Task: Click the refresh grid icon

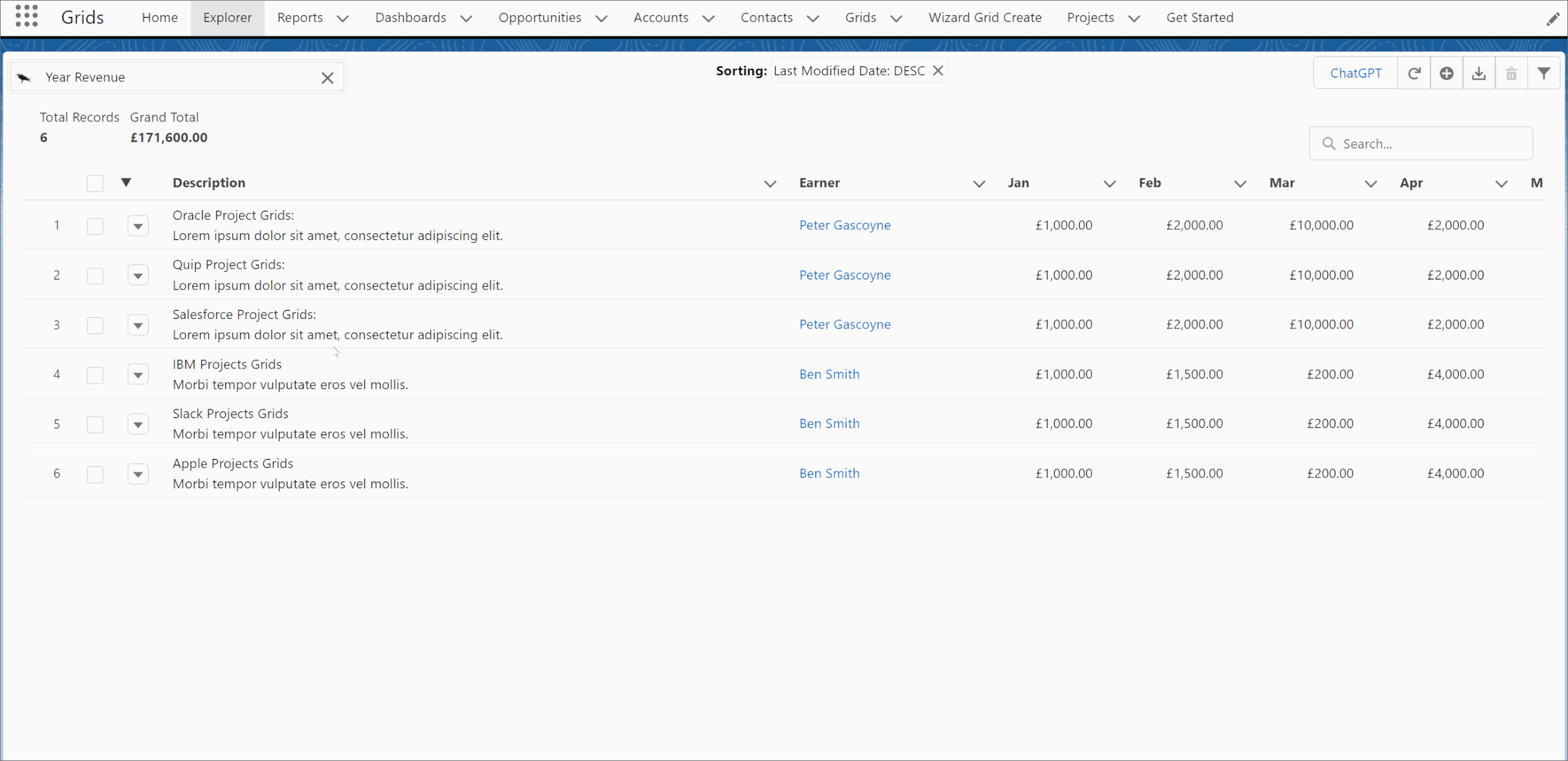Action: (x=1414, y=74)
